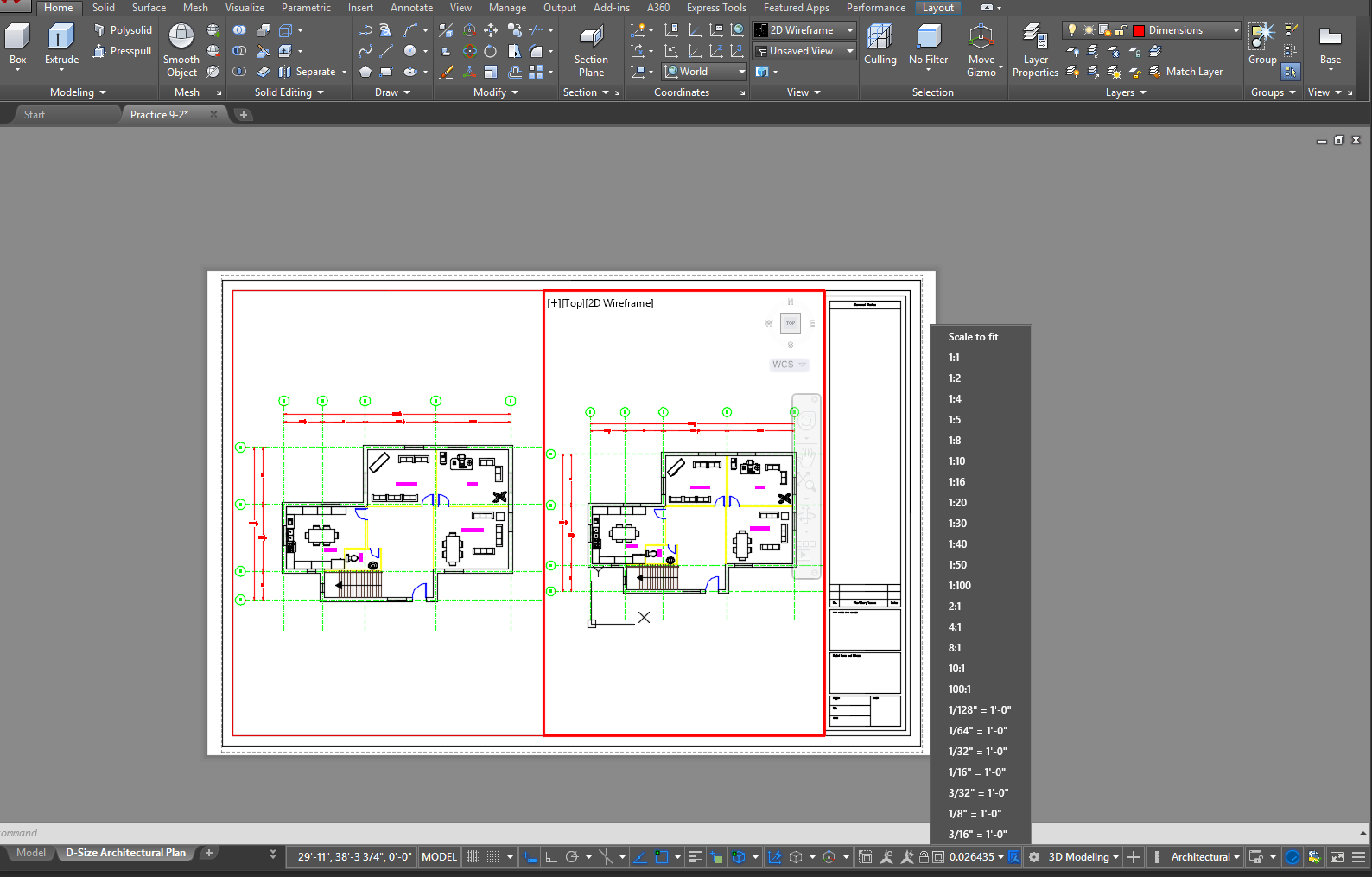Image resolution: width=1372 pixels, height=877 pixels.
Task: Switch to the Model layout tab
Action: (31, 853)
